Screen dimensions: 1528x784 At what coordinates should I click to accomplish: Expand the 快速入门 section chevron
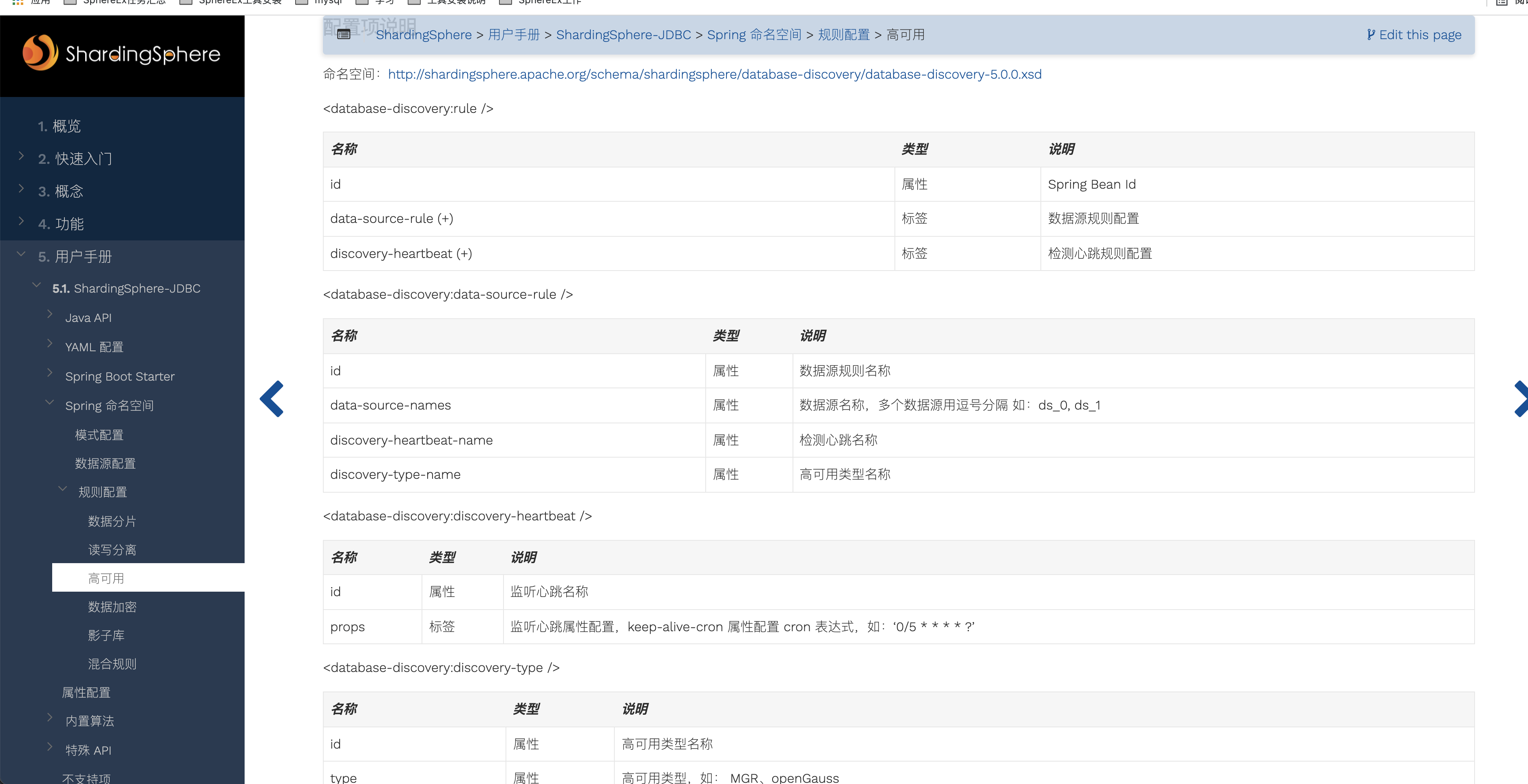pyautogui.click(x=21, y=156)
